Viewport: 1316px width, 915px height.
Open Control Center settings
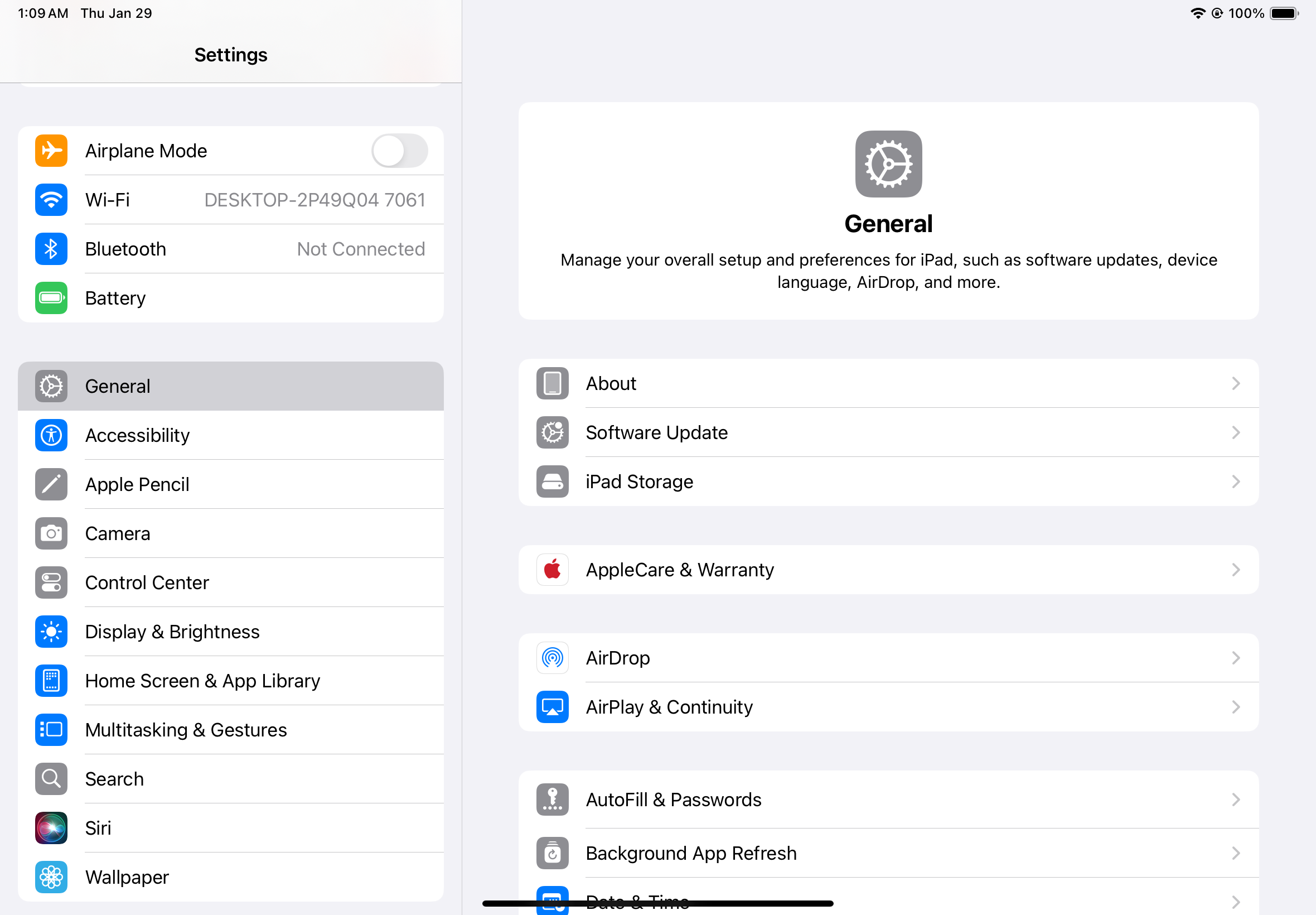pos(231,582)
